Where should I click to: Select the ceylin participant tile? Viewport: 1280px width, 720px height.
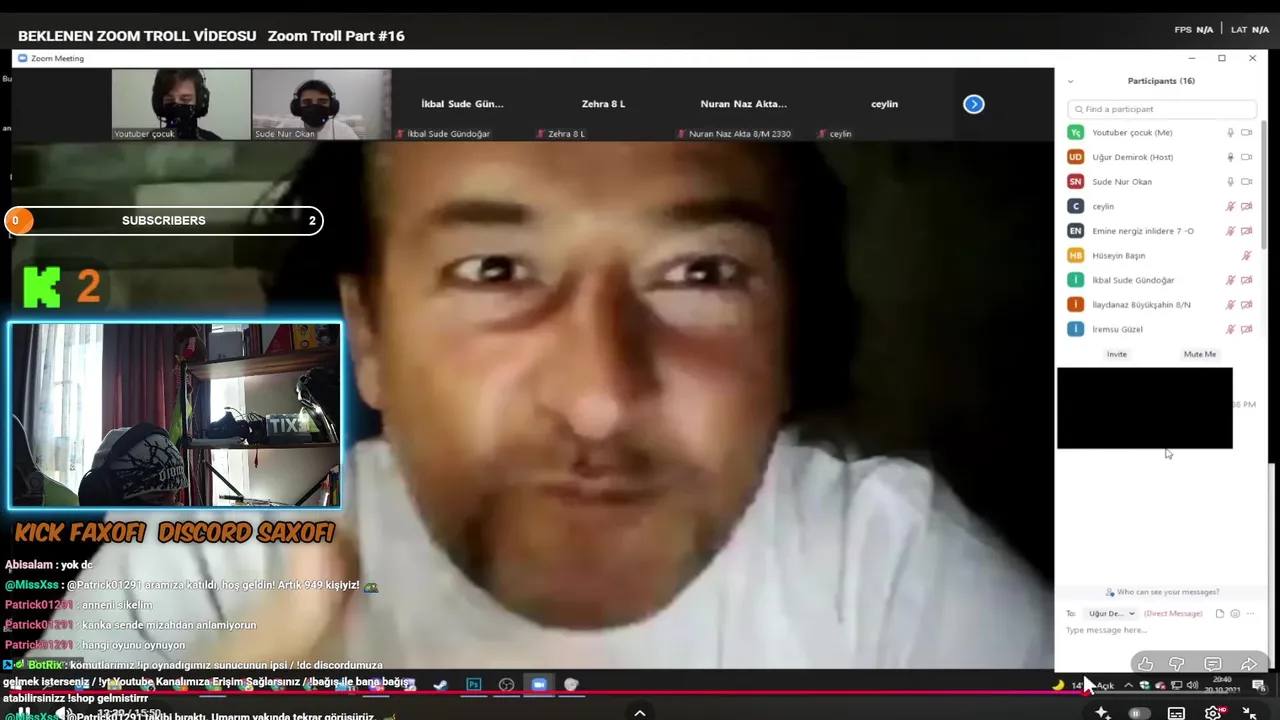(884, 104)
